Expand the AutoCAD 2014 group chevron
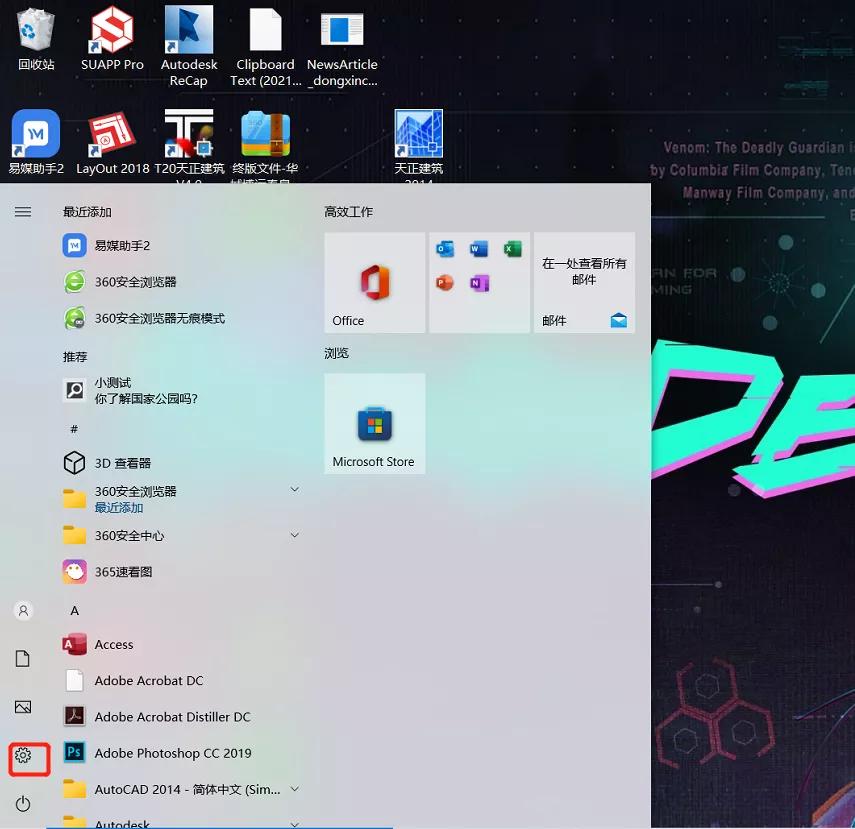The image size is (855, 829). 293,788
